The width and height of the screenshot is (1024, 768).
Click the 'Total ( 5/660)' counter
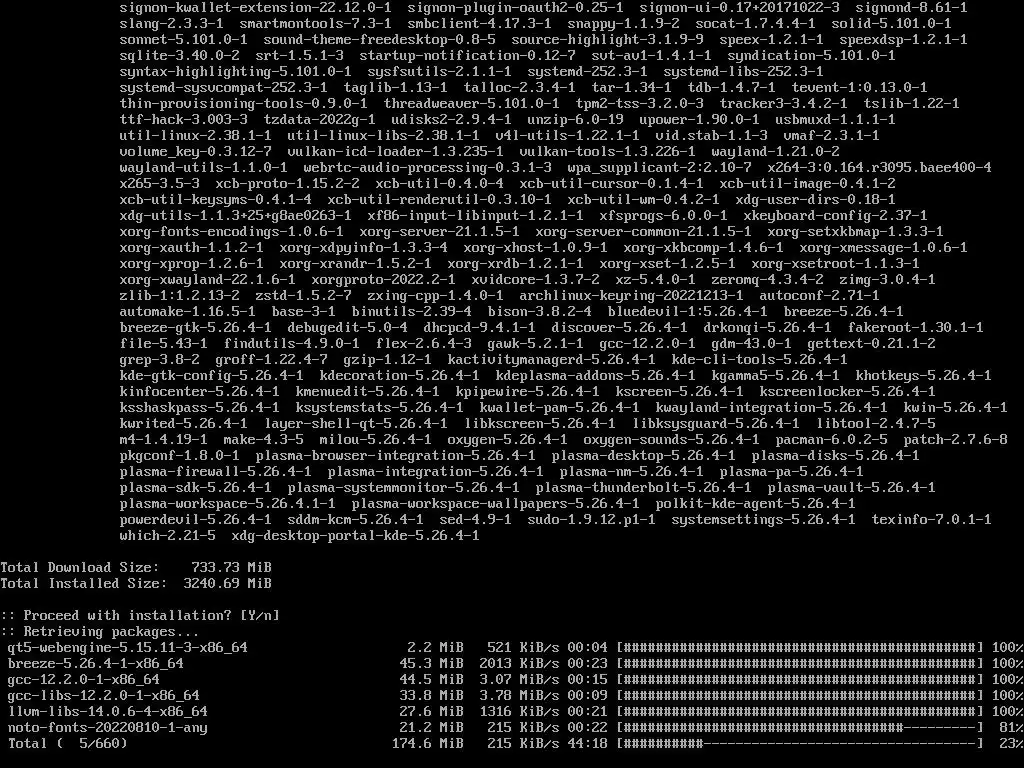click(68, 743)
